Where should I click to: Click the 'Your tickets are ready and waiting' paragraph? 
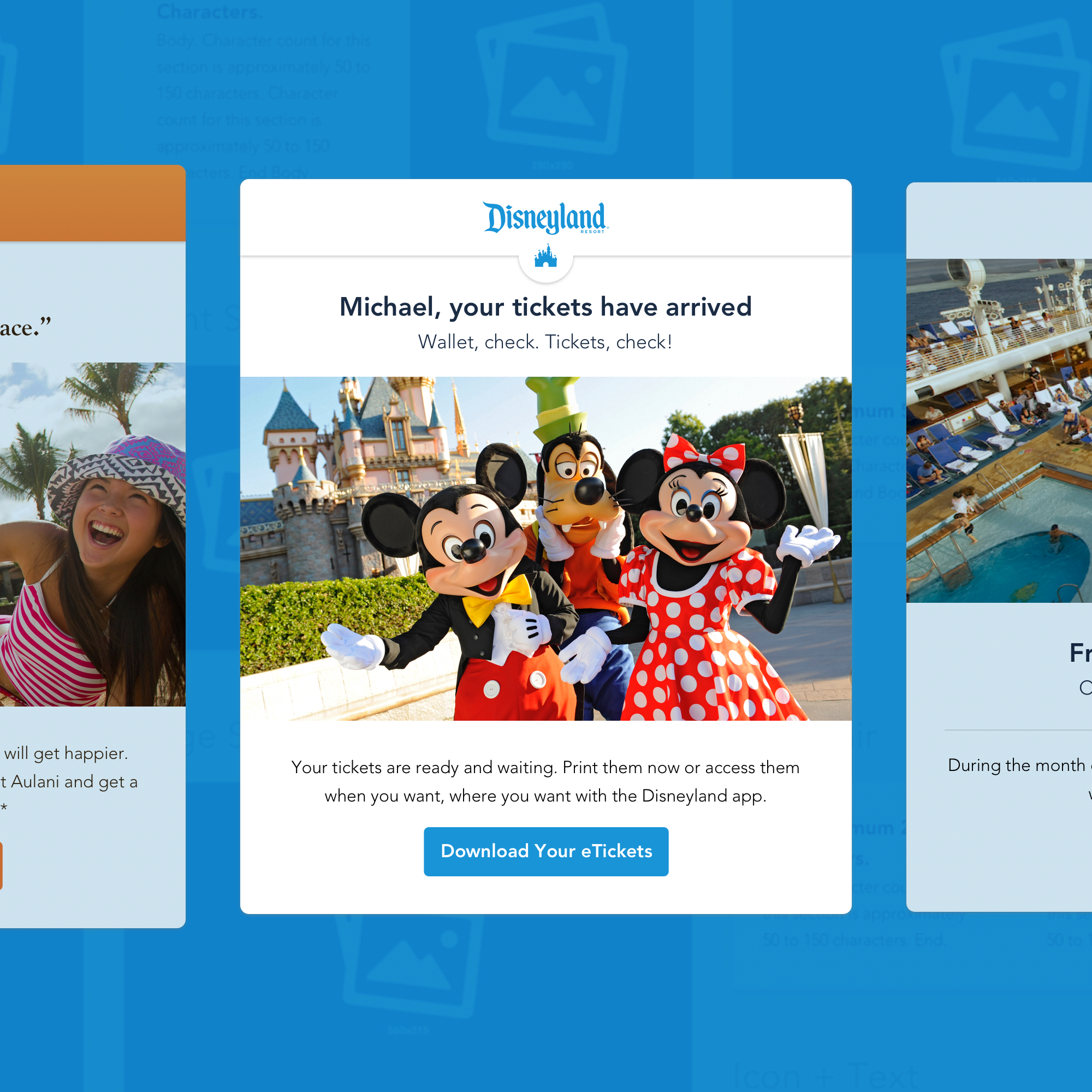[x=546, y=781]
